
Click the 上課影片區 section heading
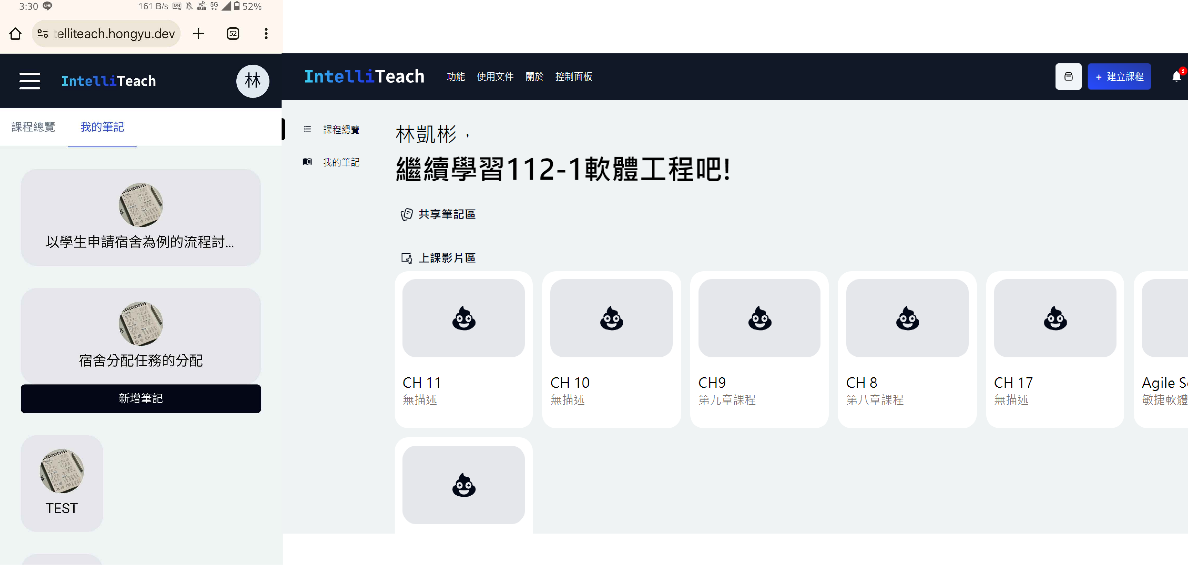[x=447, y=258]
